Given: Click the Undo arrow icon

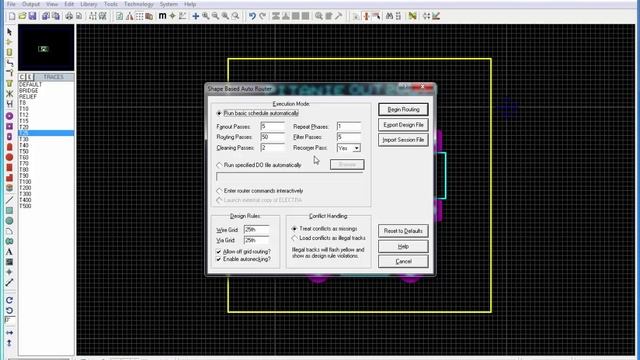Looking at the screenshot, I should click(252, 16).
